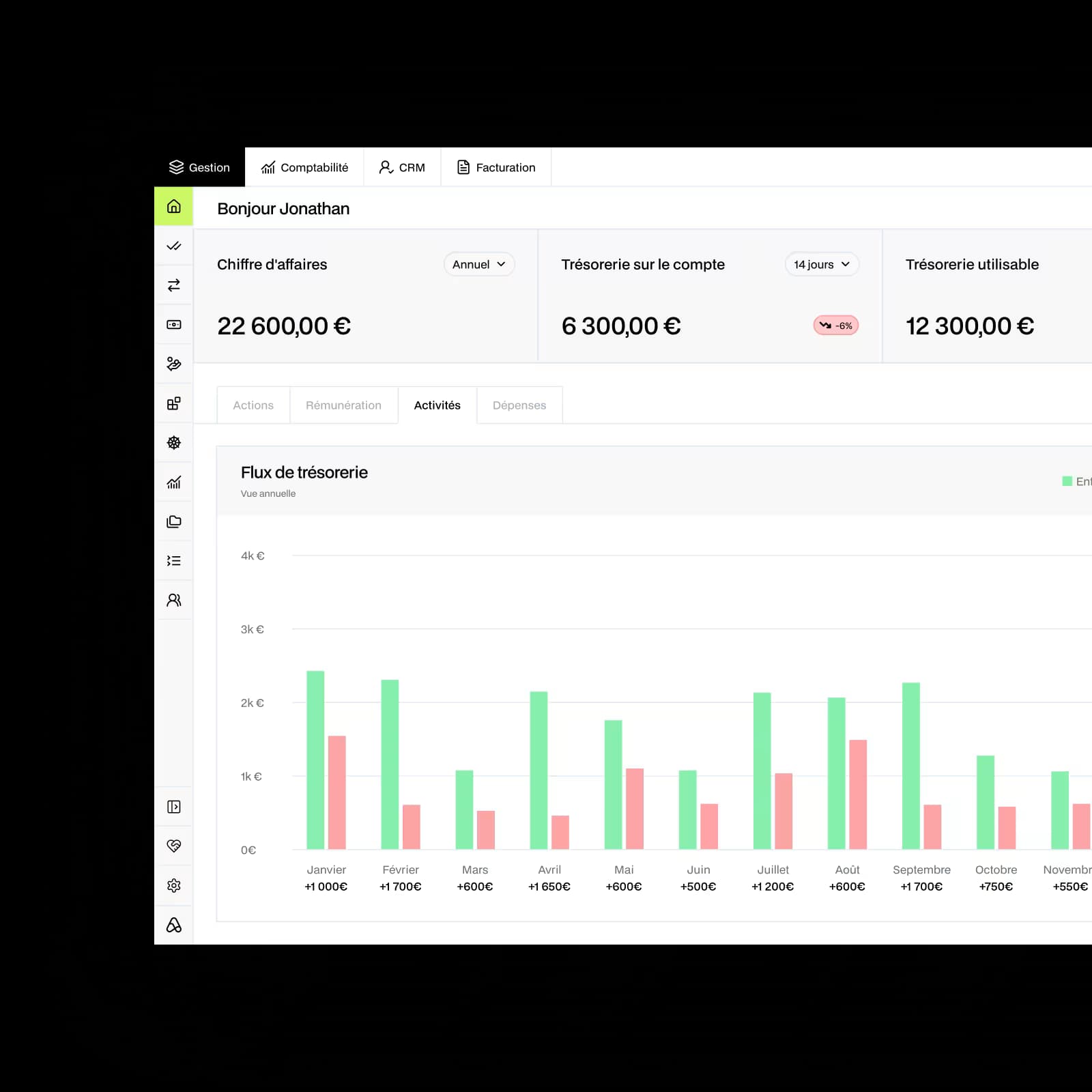Open the Annuel period dropdown
Image resolution: width=1092 pixels, height=1092 pixels.
479,264
